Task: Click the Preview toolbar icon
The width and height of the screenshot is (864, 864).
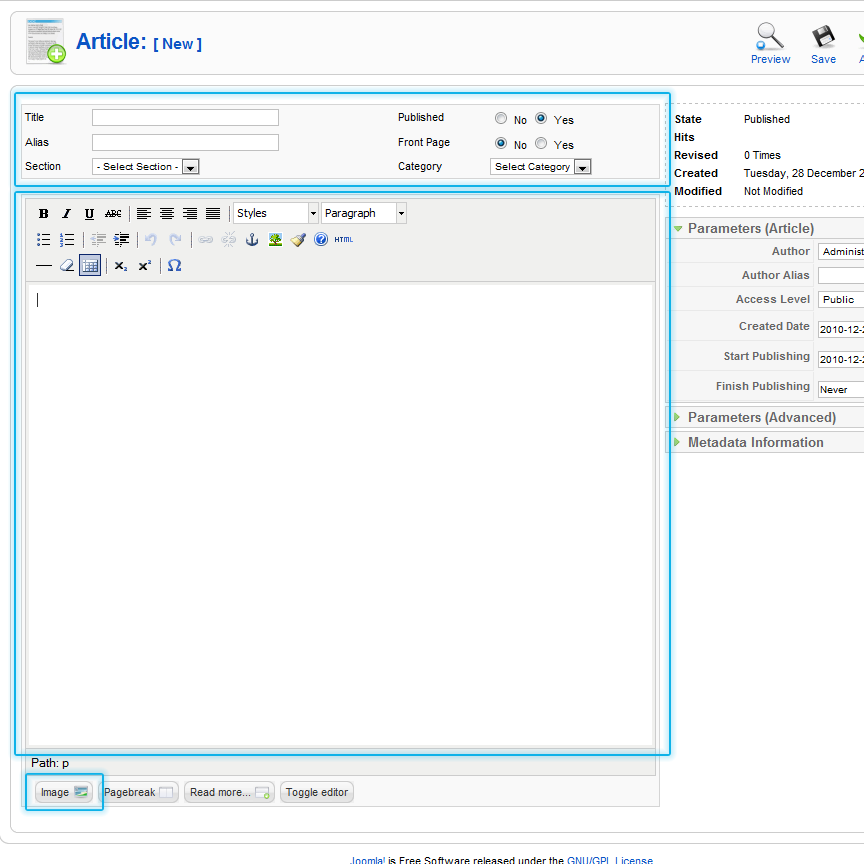Action: [x=770, y=44]
